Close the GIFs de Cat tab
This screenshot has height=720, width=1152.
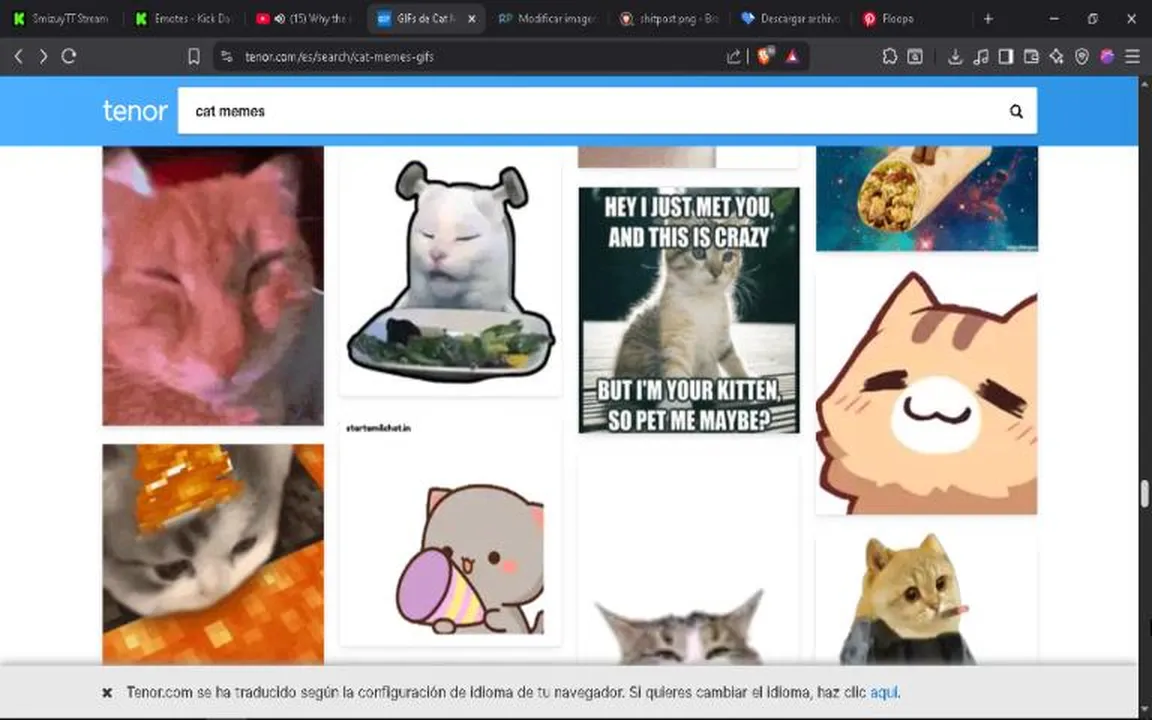(472, 19)
